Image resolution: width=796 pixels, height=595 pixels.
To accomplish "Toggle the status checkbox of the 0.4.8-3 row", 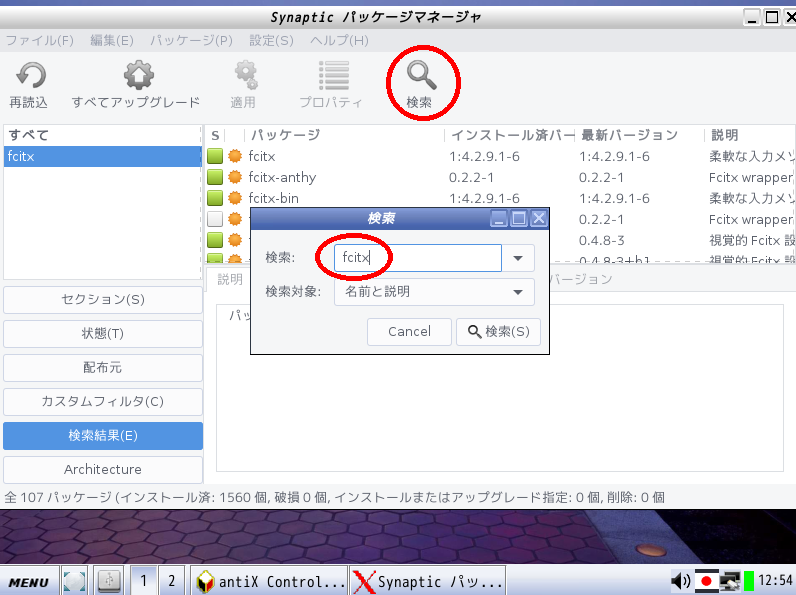I will point(215,240).
